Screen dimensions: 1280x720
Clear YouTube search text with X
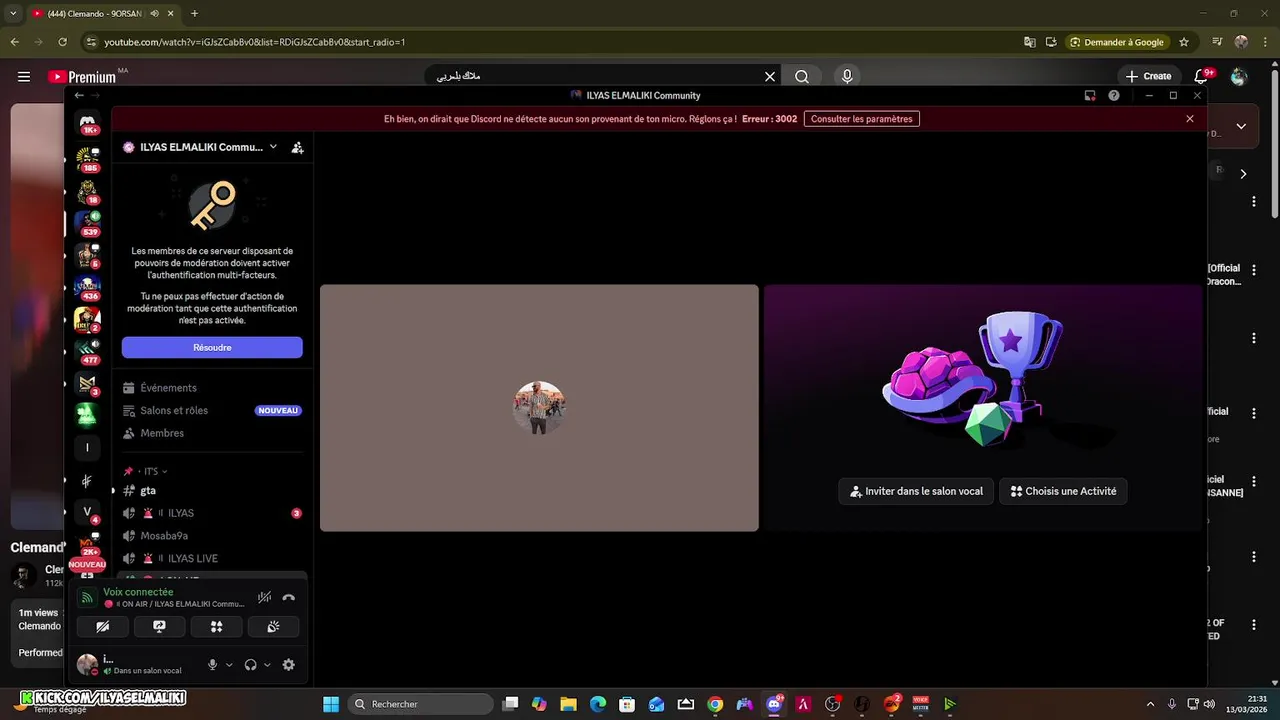tap(770, 76)
